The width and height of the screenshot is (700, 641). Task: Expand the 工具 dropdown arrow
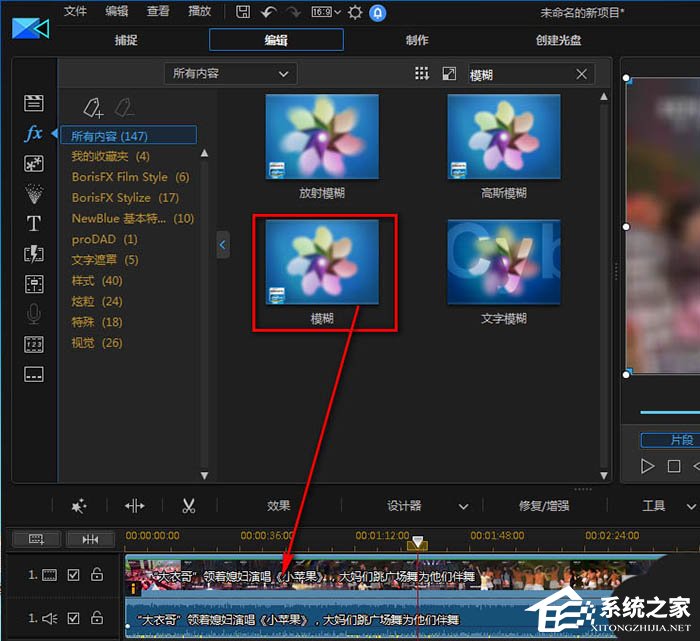click(x=691, y=506)
